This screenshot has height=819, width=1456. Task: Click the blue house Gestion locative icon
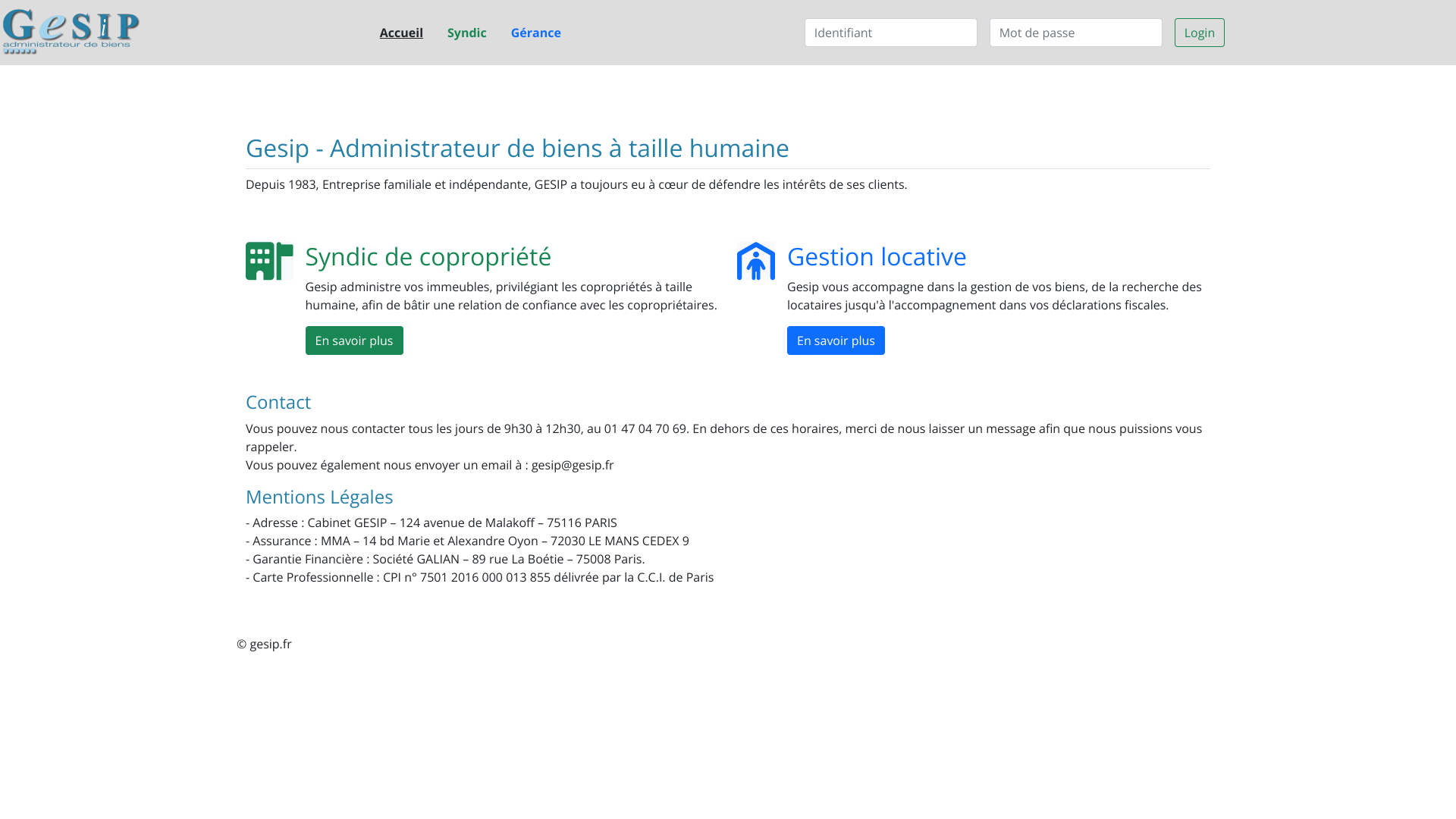pyautogui.click(x=756, y=261)
